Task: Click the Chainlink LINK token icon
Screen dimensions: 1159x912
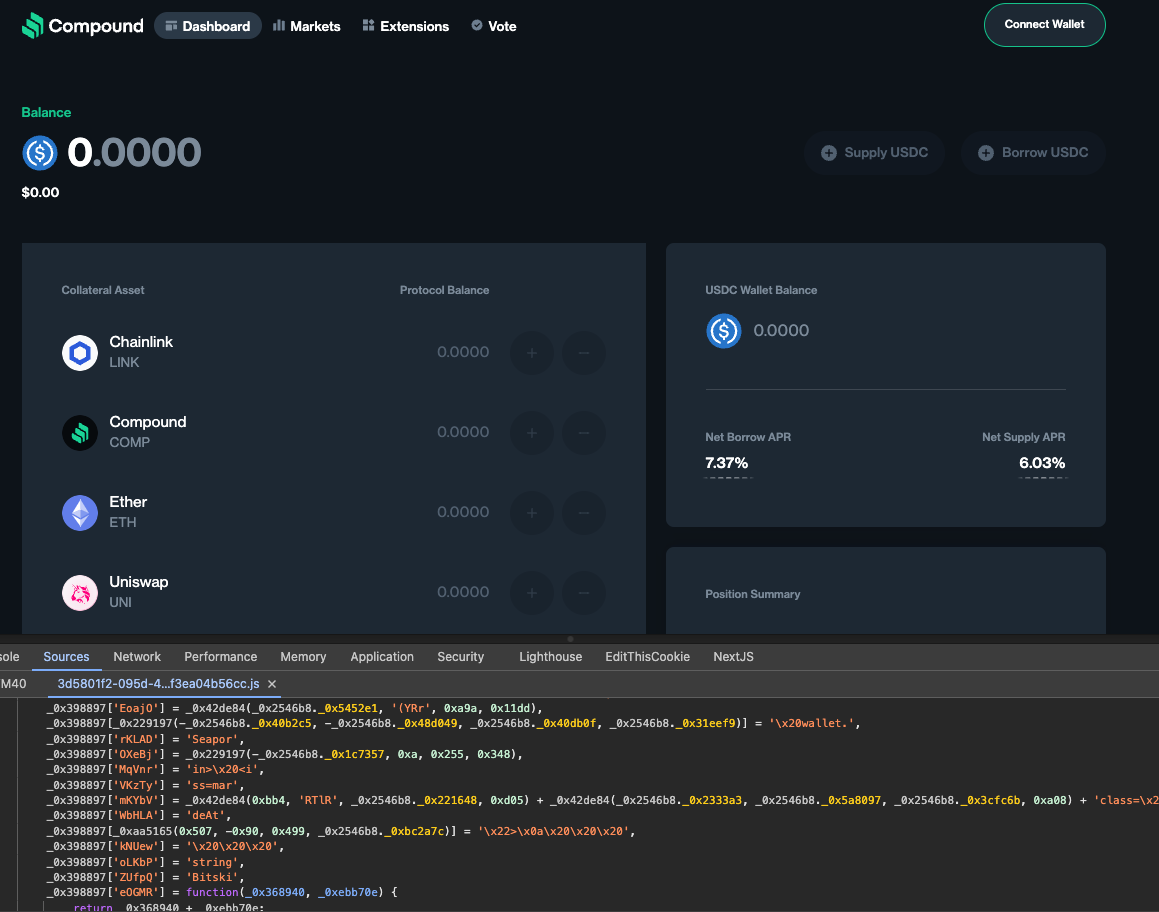Action: tap(80, 352)
